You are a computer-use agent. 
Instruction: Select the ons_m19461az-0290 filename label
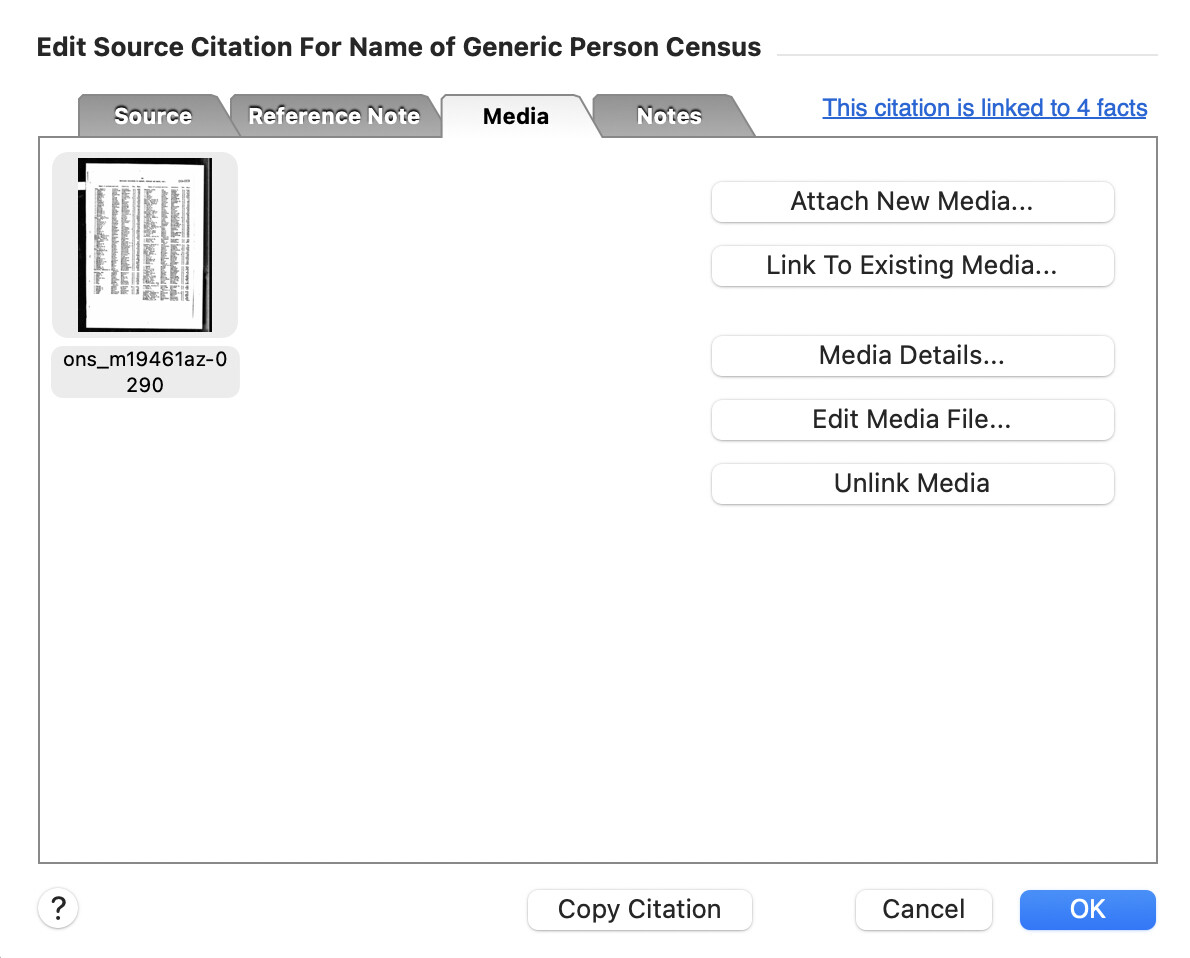click(145, 372)
